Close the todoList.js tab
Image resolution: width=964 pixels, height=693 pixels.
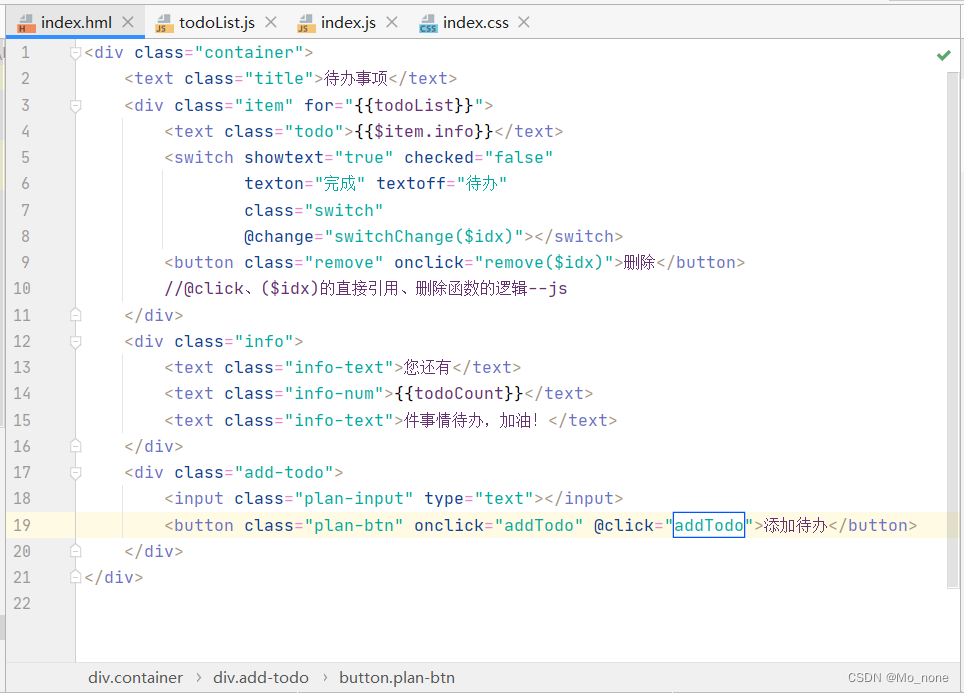(271, 22)
